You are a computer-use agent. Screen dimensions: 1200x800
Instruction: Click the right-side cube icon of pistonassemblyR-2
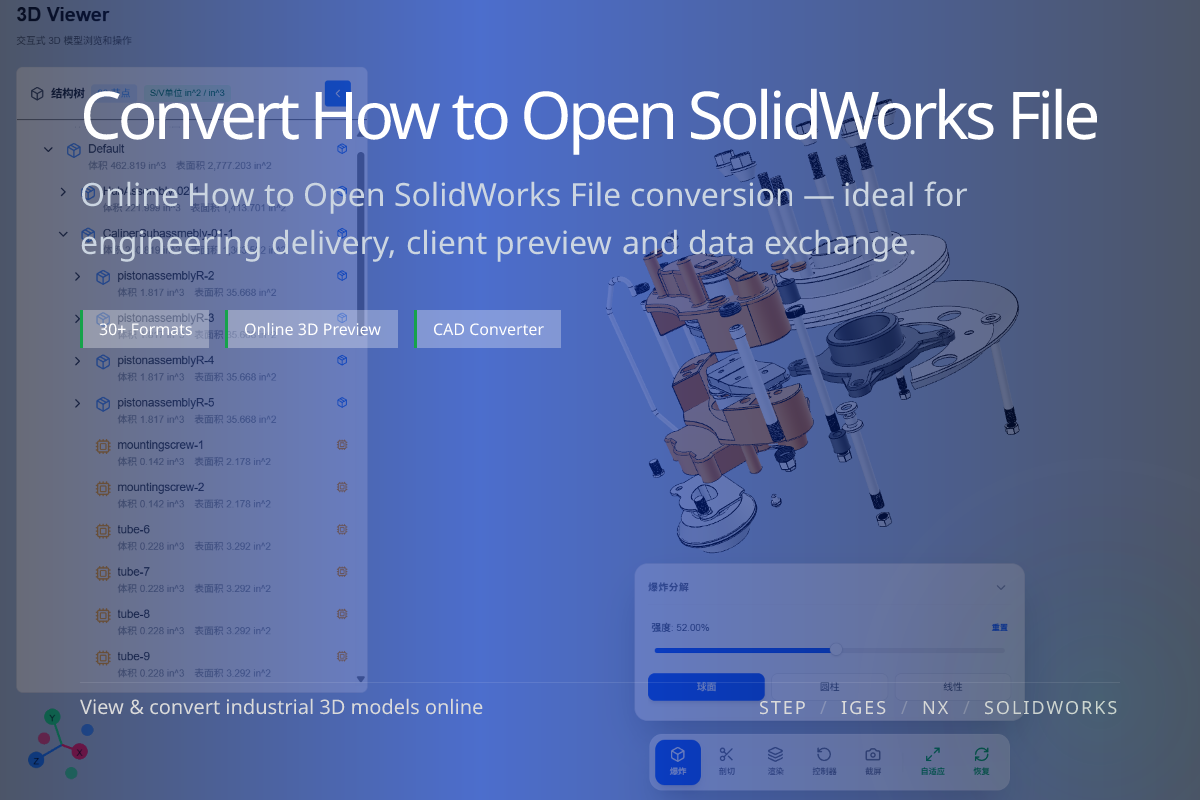pos(342,276)
